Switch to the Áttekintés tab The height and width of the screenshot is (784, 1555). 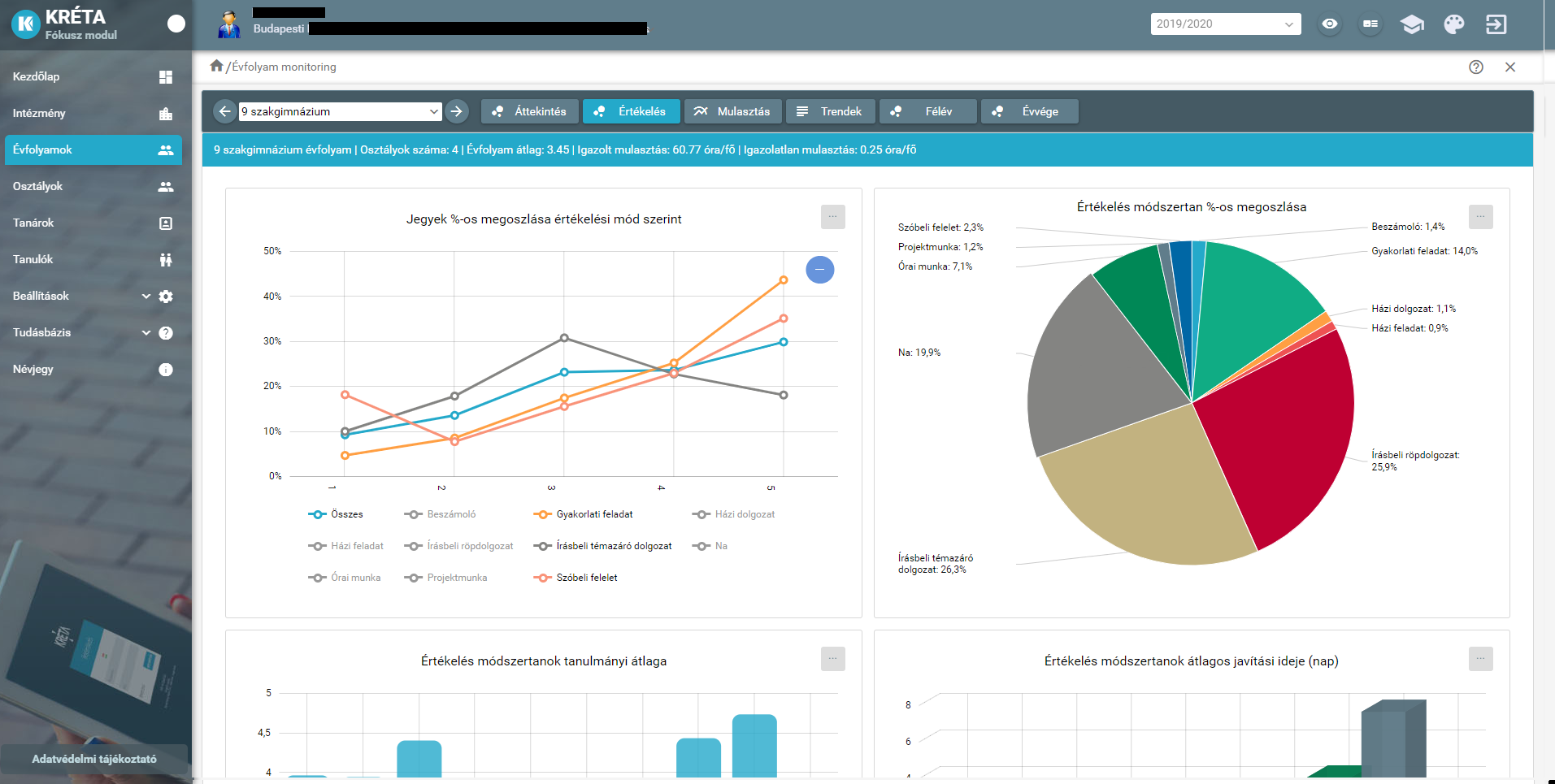click(530, 111)
